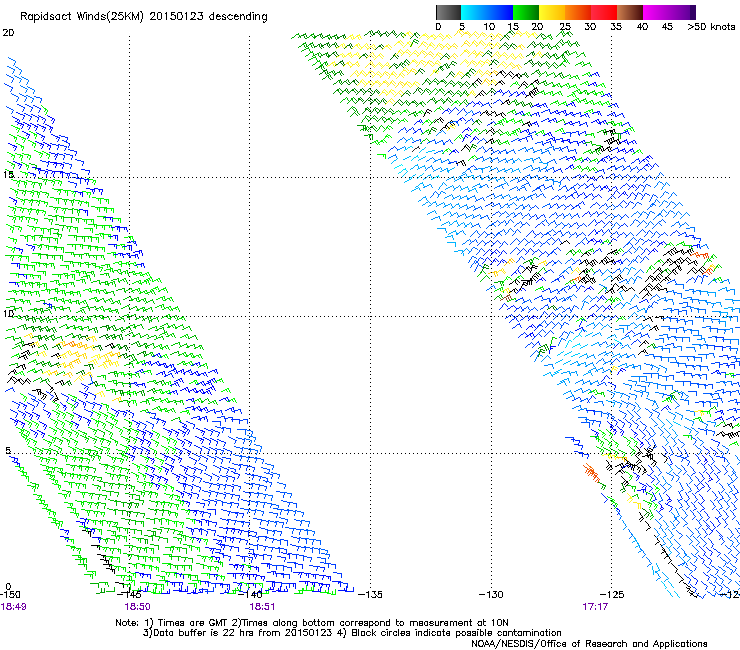Click the longitude label '-135'

click(370, 594)
